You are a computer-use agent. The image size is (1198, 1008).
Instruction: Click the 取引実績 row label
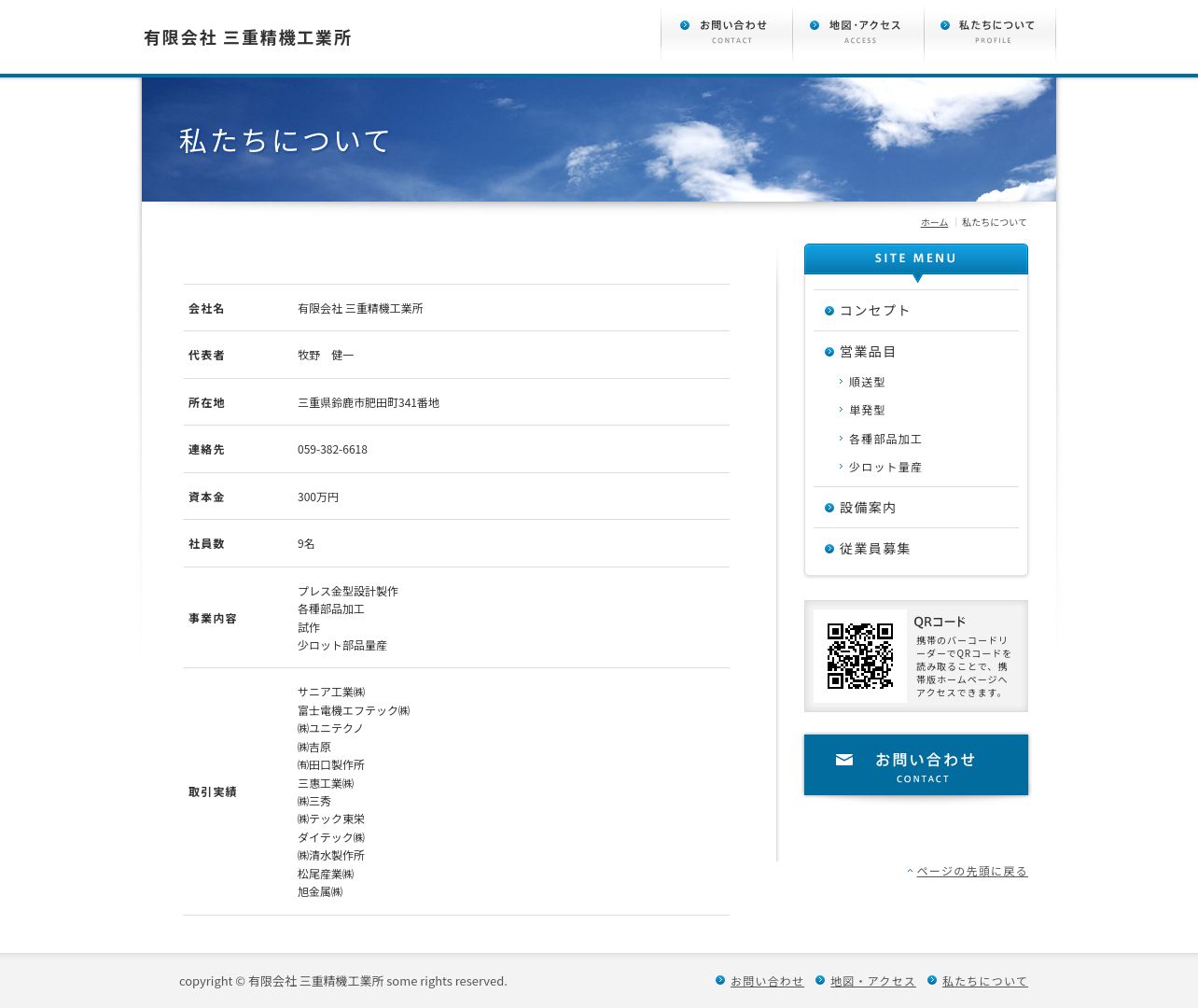click(x=213, y=792)
